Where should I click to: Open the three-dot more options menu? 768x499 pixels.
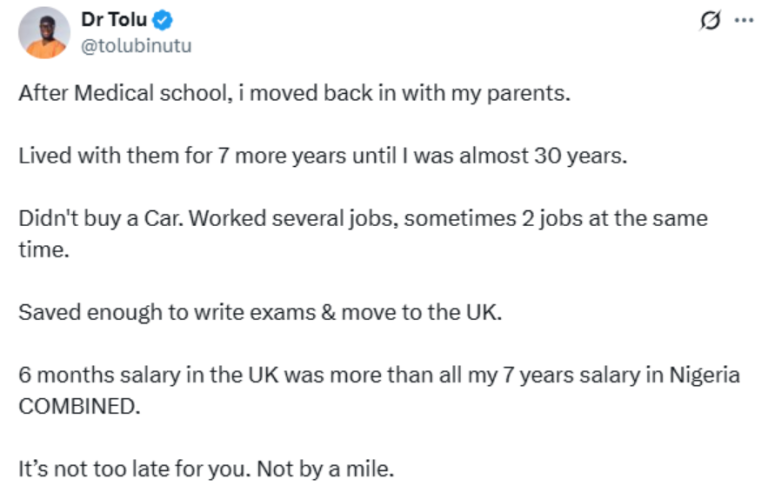(743, 21)
